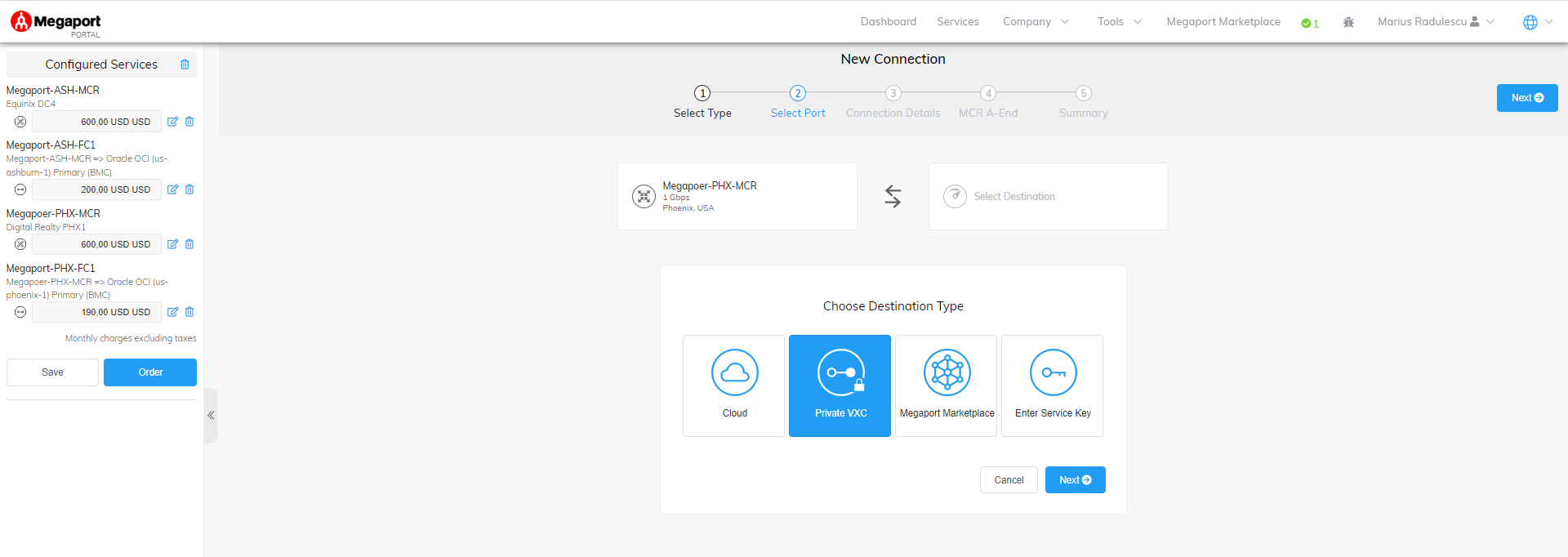Select the Enter Service Key tile

point(1052,385)
